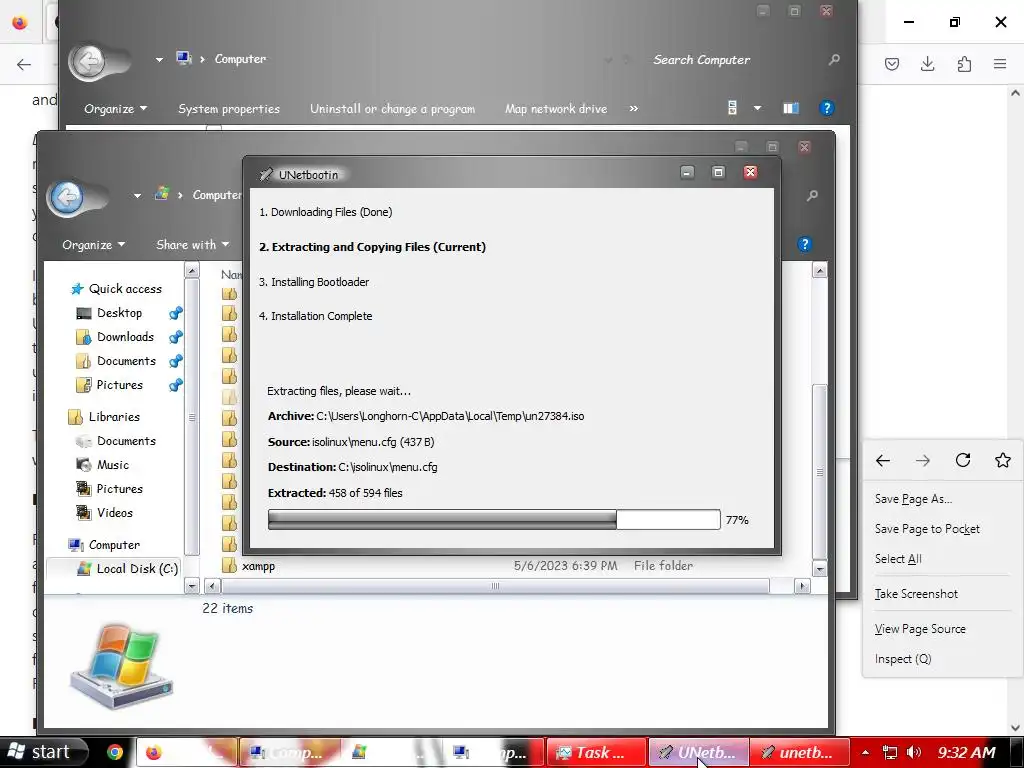
Task: Click the context menu forward arrow
Action: coord(923,460)
